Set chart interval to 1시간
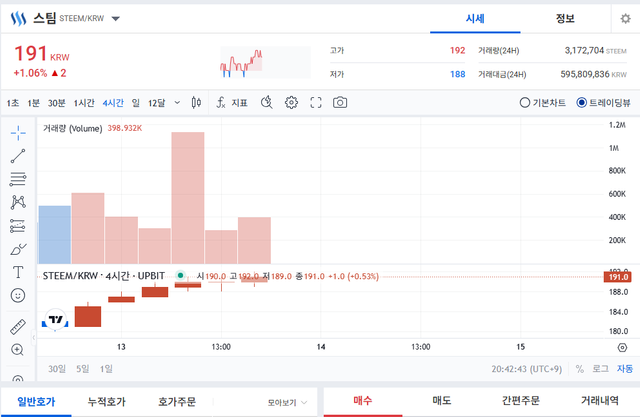 pyautogui.click(x=84, y=103)
